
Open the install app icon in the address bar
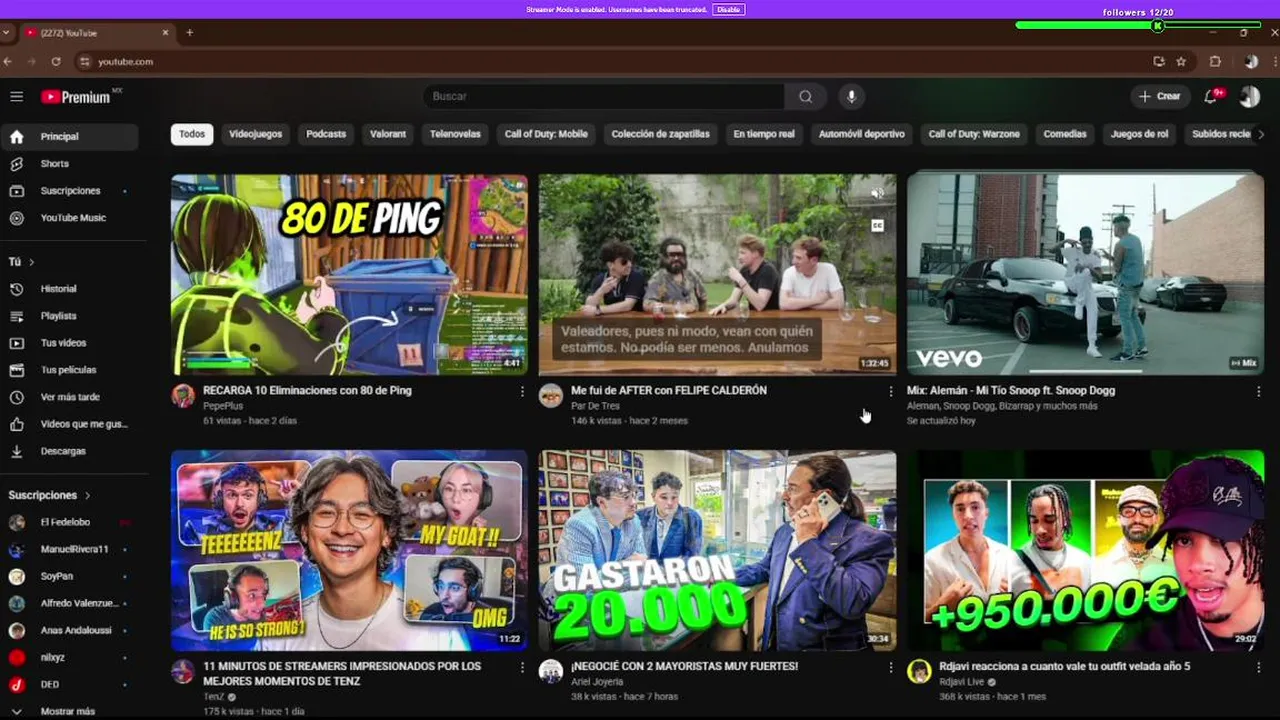tap(1159, 61)
